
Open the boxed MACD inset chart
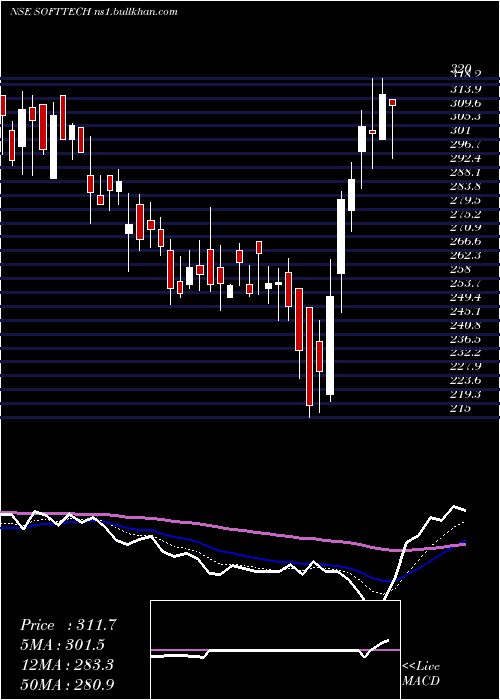[x=275, y=650]
